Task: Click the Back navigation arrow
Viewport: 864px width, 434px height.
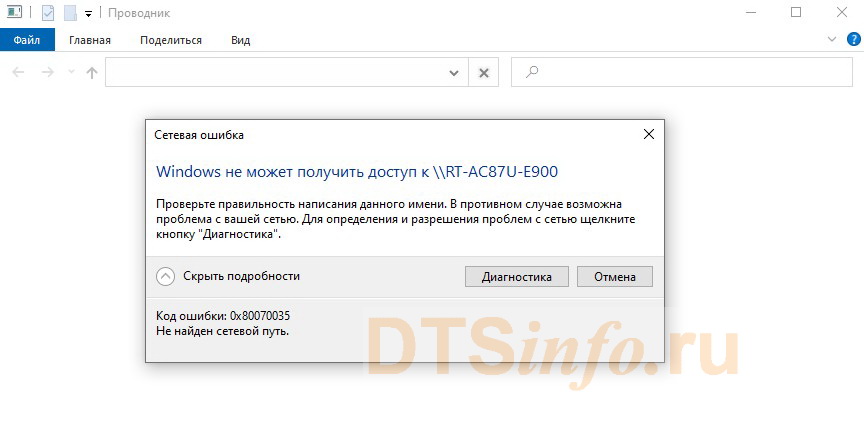Action: pyautogui.click(x=18, y=72)
